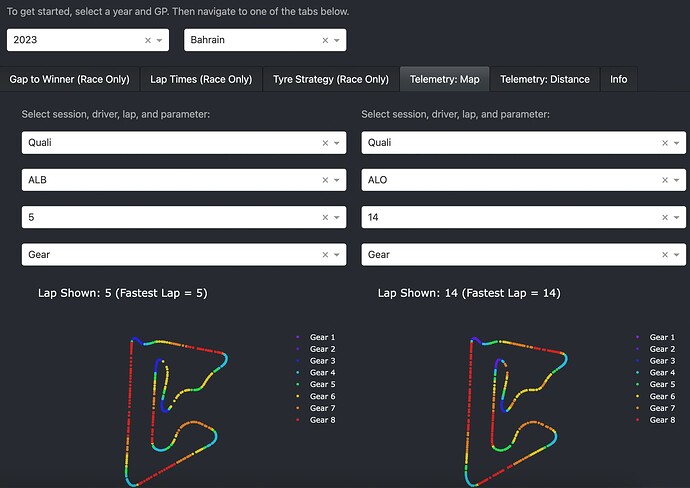Expand the ALO driver dropdown
Image resolution: width=690 pixels, height=488 pixels.
point(676,180)
